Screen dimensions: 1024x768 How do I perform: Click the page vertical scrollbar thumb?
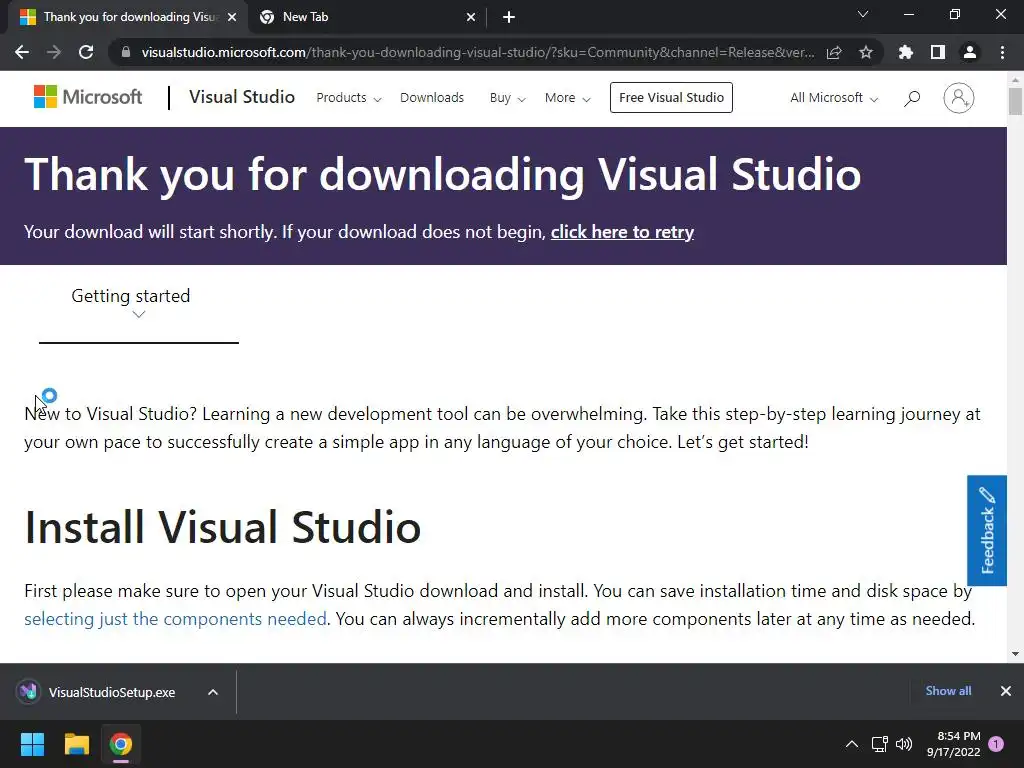pos(1015,101)
